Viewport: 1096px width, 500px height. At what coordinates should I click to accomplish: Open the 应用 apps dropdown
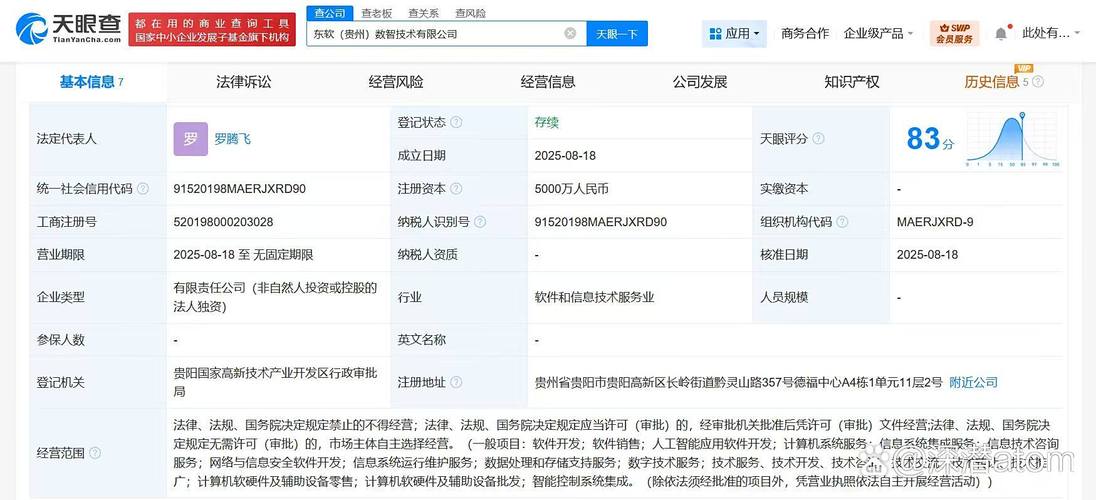(x=735, y=34)
